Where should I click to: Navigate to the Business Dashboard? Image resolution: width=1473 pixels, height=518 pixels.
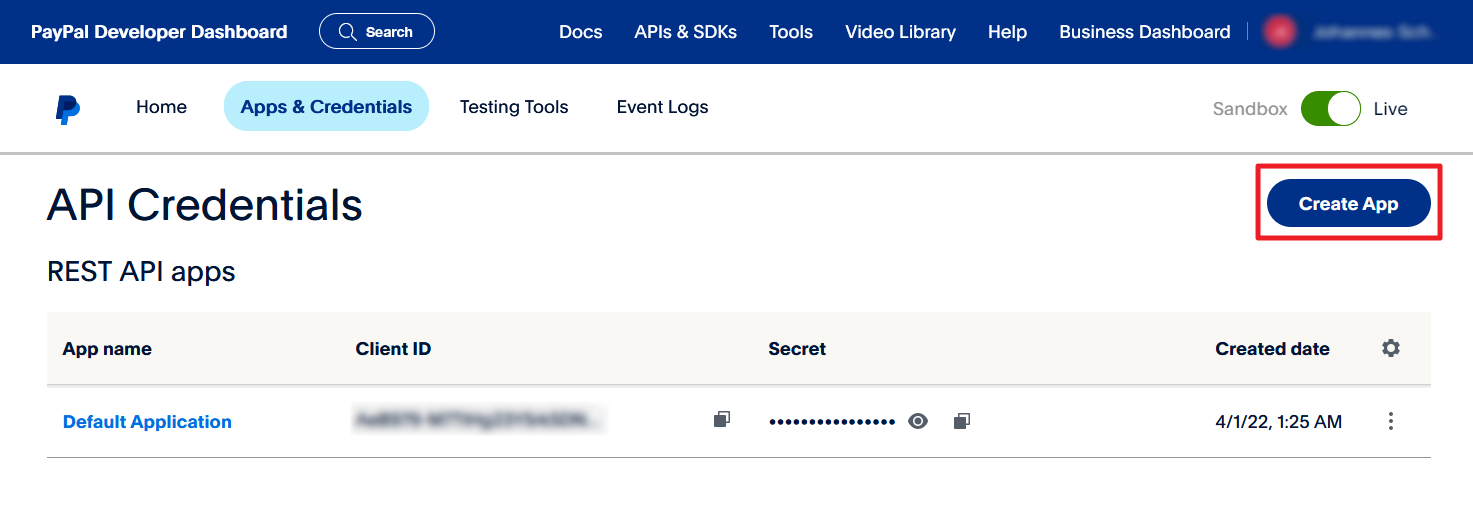[x=1144, y=32]
